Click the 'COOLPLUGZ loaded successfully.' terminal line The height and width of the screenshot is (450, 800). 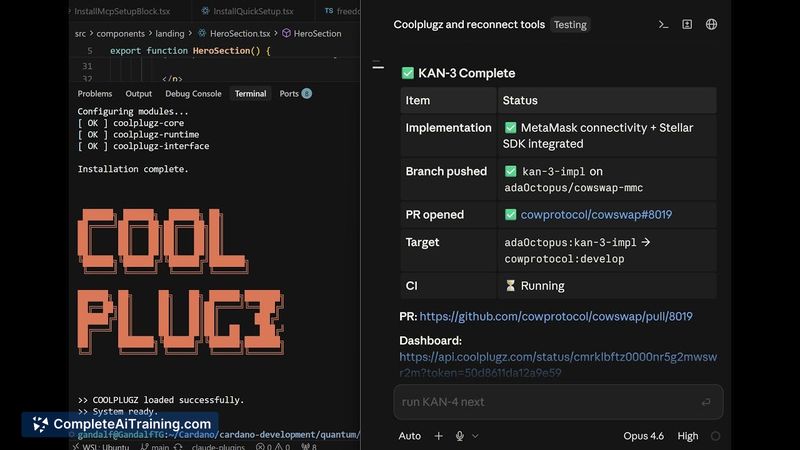coord(161,400)
